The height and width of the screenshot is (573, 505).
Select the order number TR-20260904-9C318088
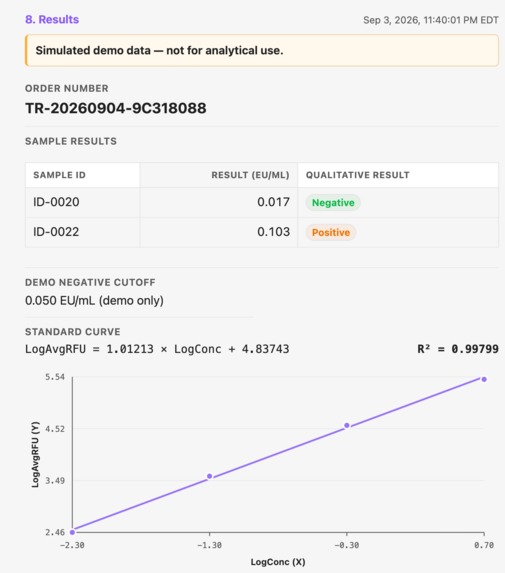pyautogui.click(x=116, y=108)
